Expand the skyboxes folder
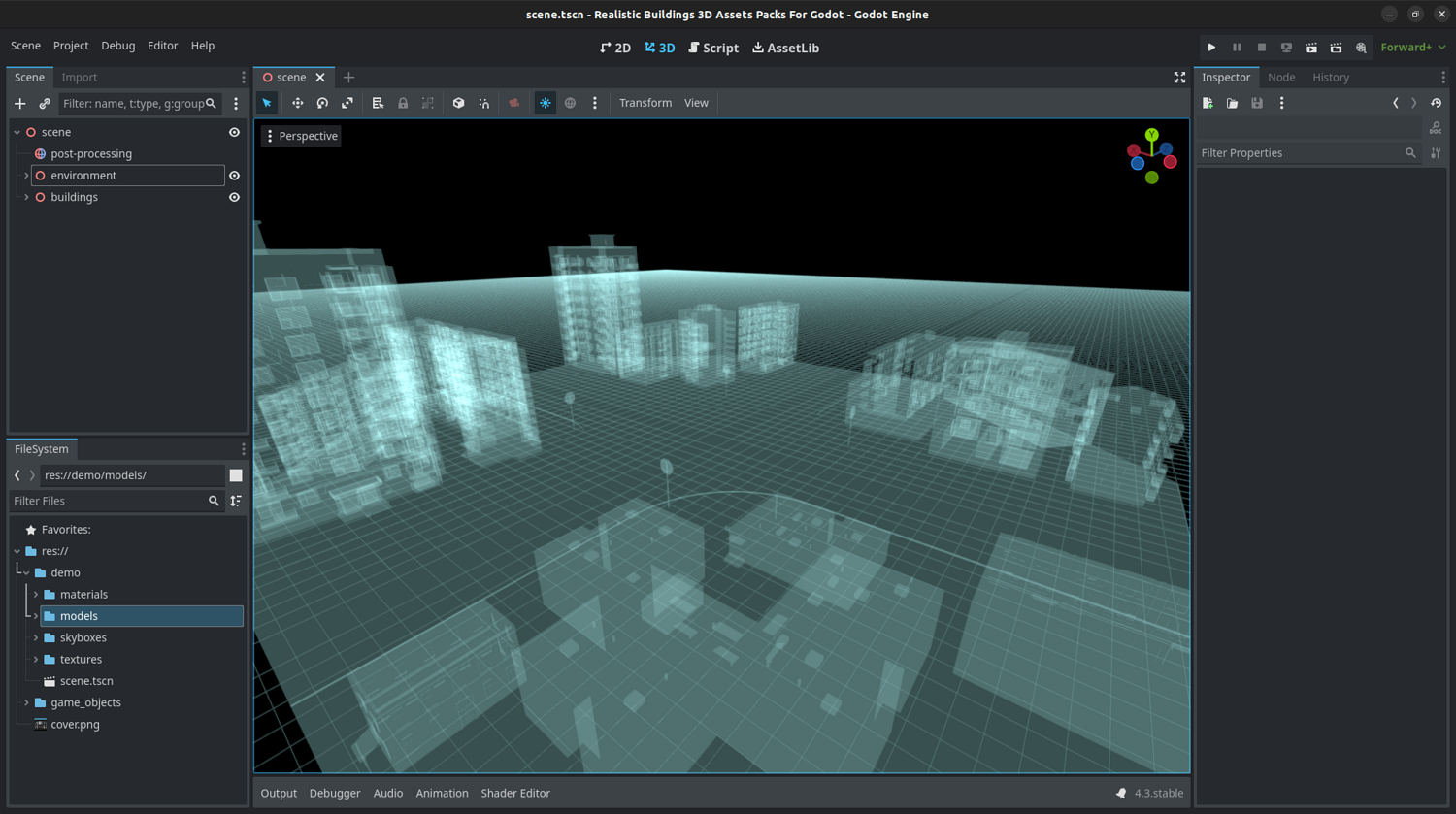The image size is (1456, 814). click(36, 637)
